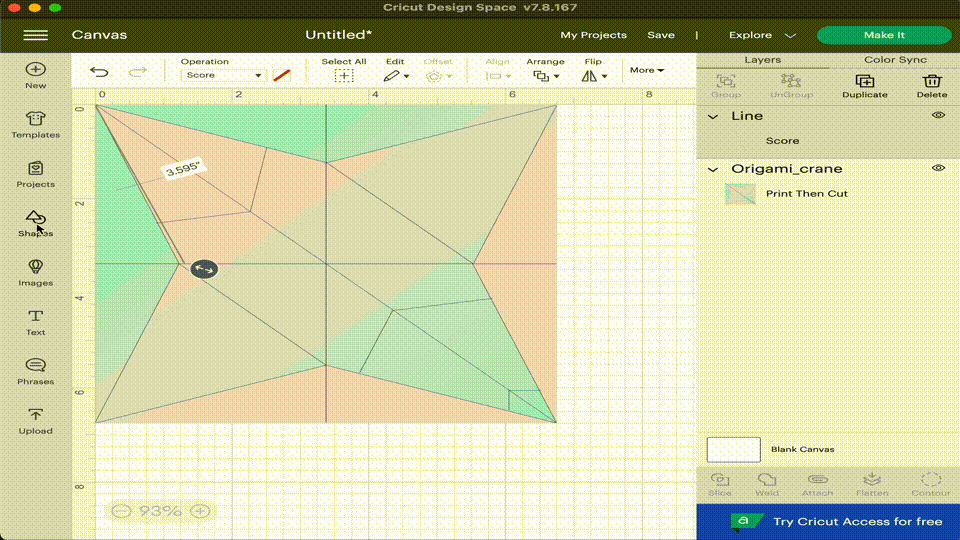
Task: Select the Blank Canvas swatch
Action: pos(733,449)
